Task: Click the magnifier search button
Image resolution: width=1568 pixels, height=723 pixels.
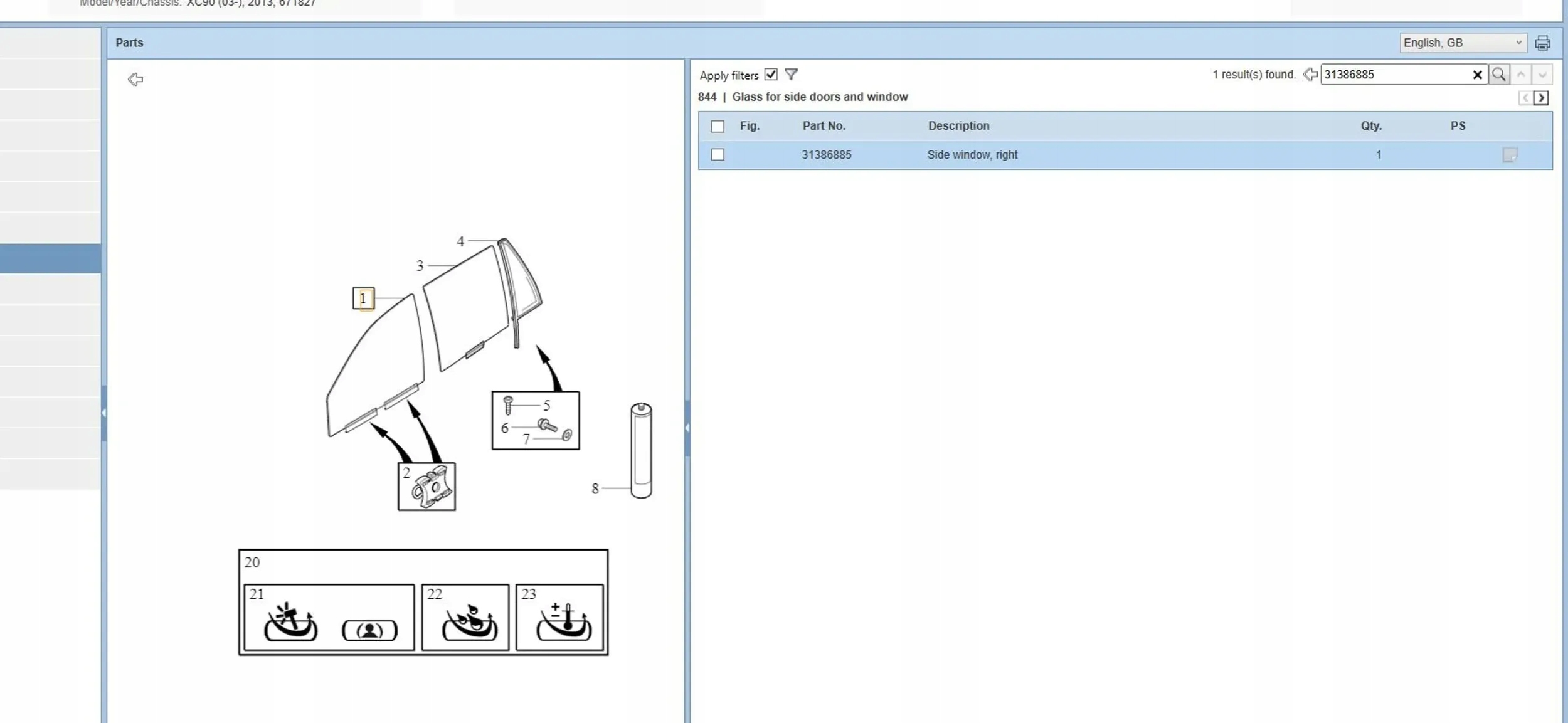Action: pos(1498,75)
